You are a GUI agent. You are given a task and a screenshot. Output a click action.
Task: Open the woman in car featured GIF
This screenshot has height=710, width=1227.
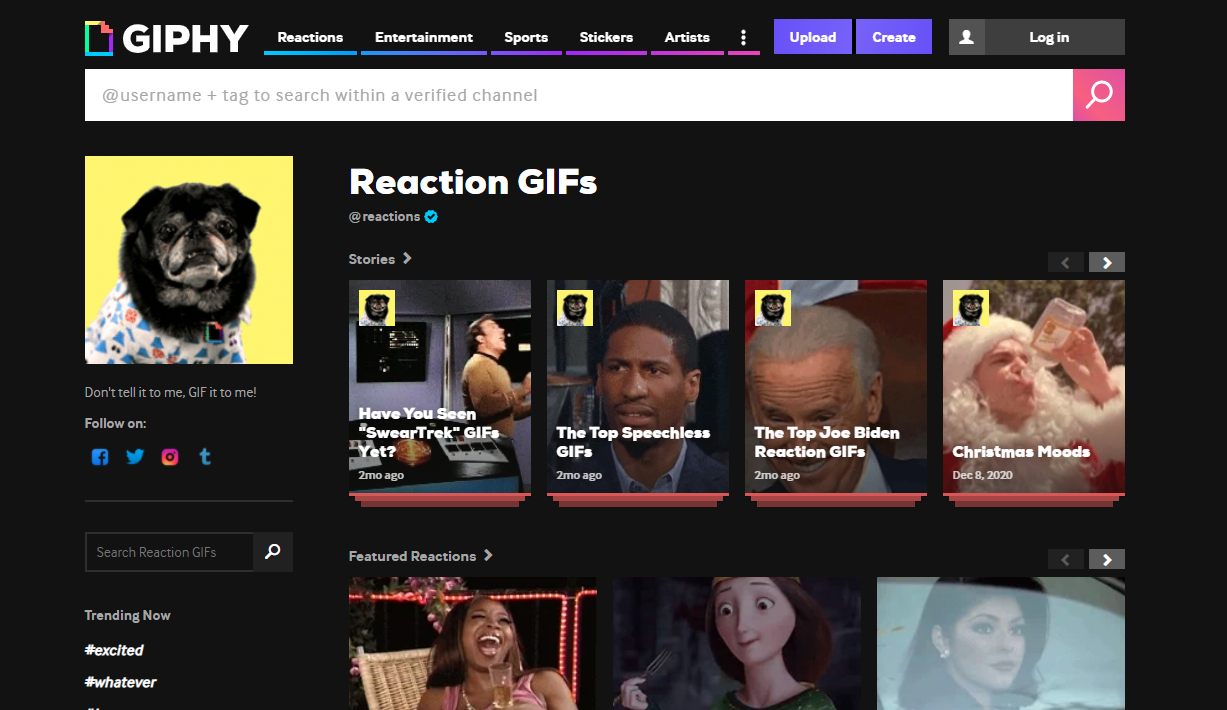click(x=1001, y=643)
